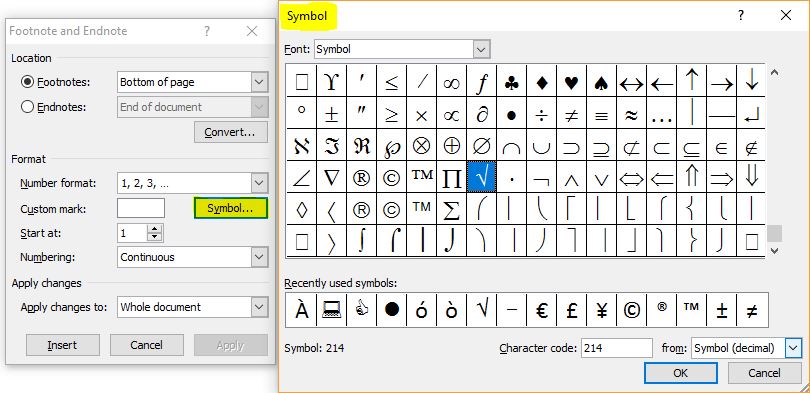
Task: Increase the Start at value with up arrow
Action: tap(154, 228)
